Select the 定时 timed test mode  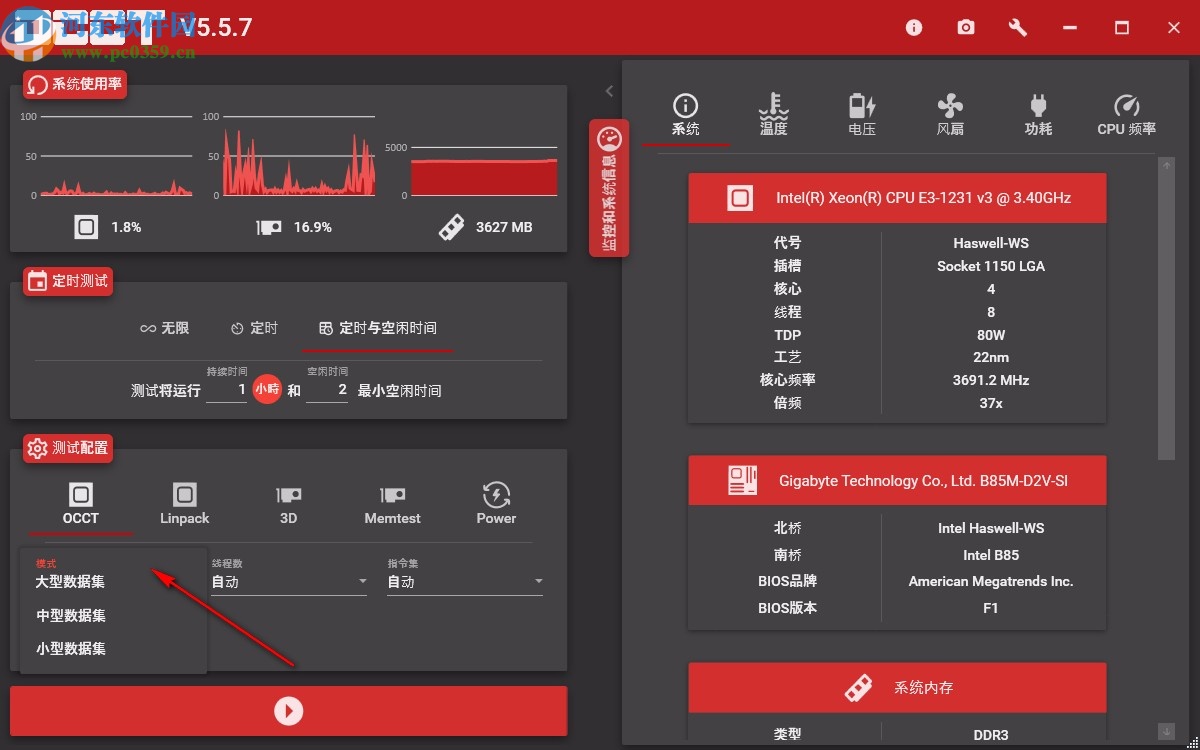[x=253, y=327]
